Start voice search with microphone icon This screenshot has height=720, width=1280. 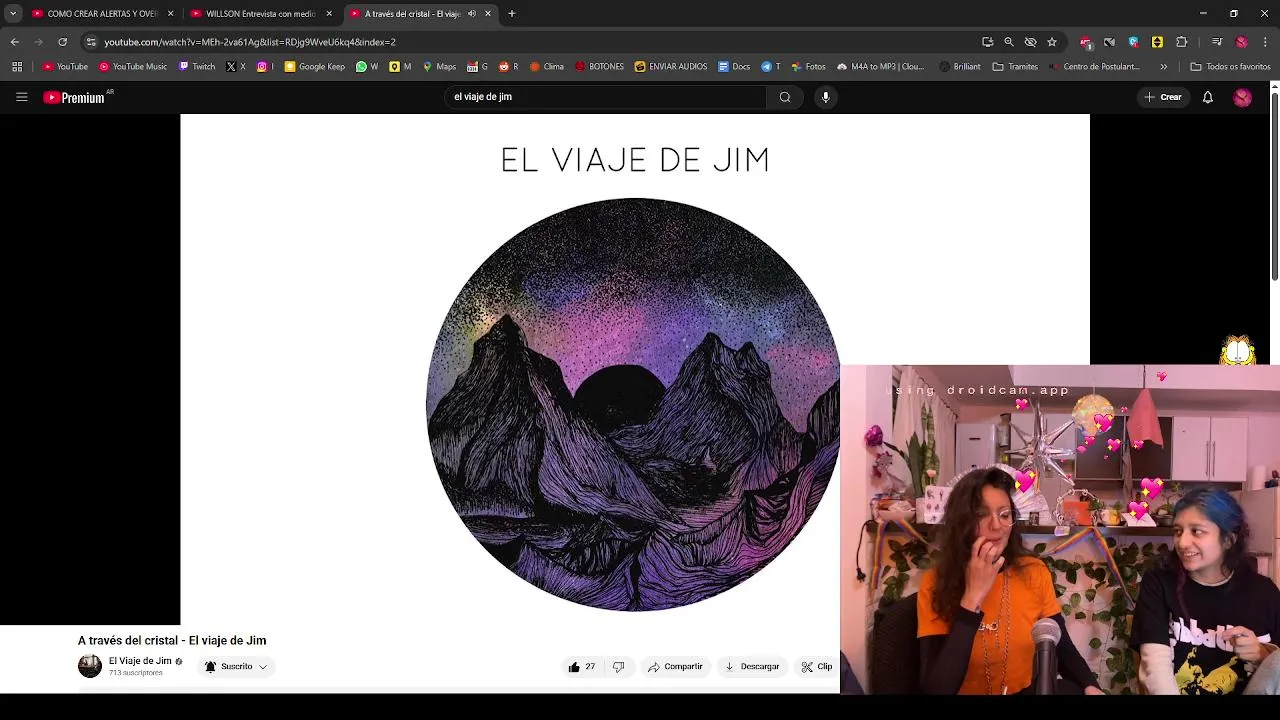(x=826, y=97)
